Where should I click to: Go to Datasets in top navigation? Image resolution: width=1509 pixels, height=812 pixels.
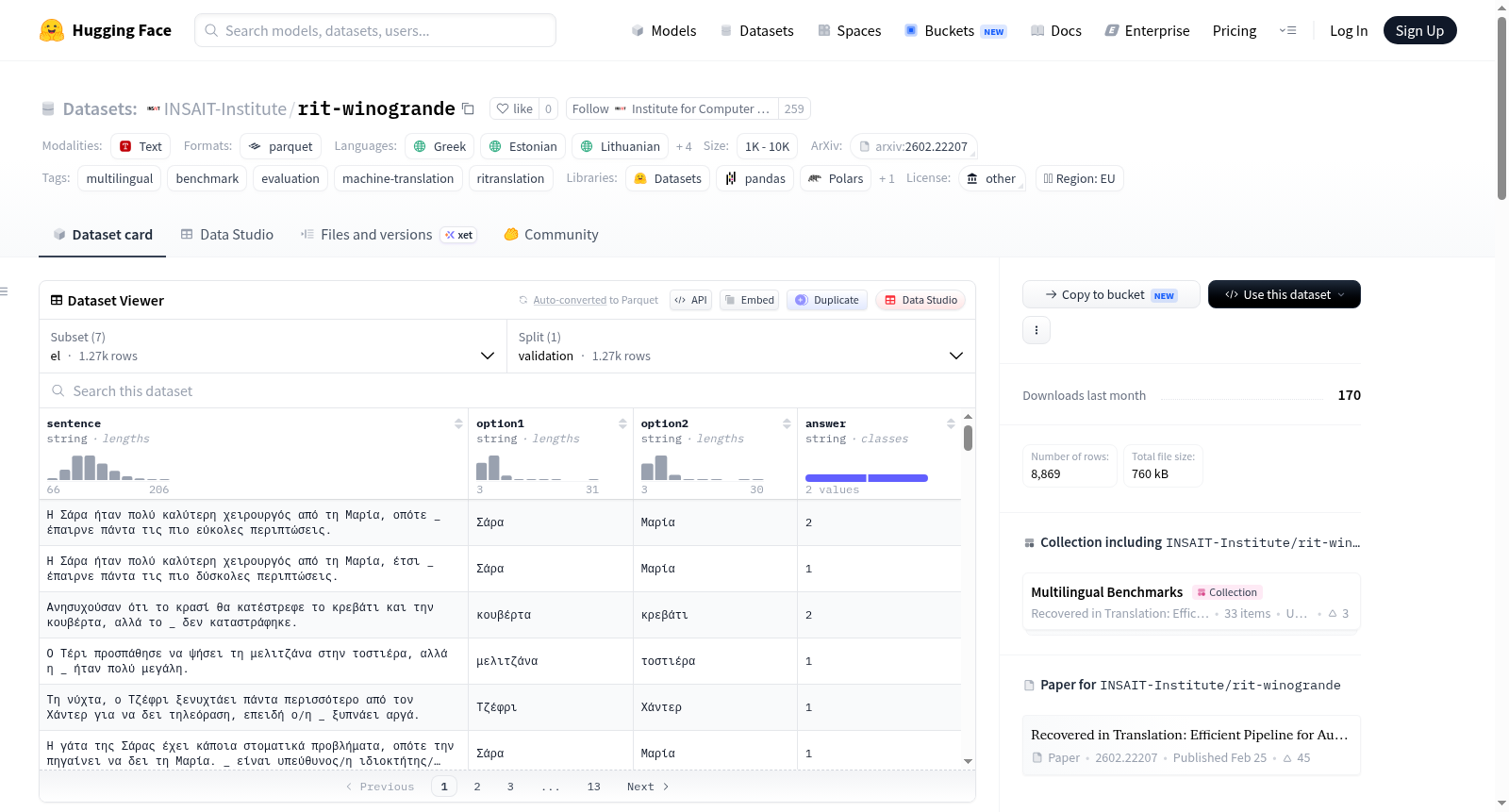coord(756,30)
